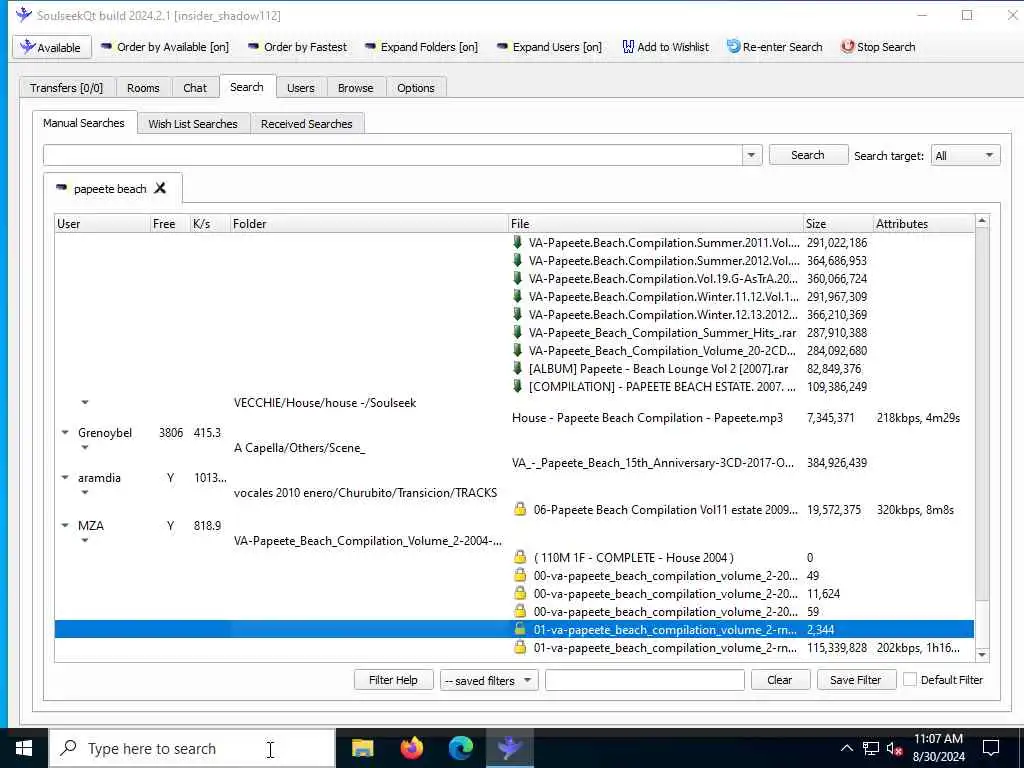
Task: Sort results by Attributes column
Action: click(x=923, y=223)
